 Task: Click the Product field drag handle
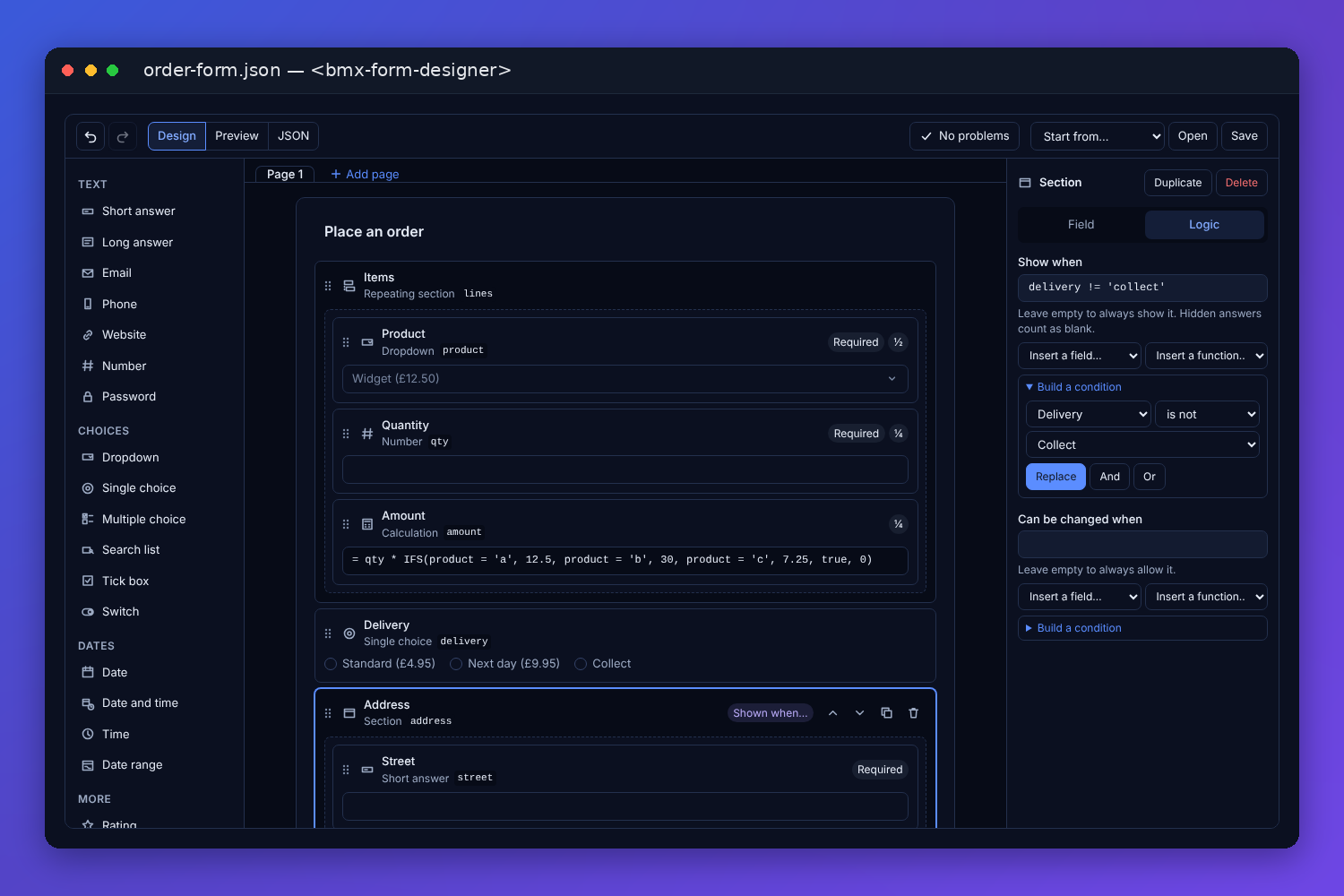tap(346, 342)
